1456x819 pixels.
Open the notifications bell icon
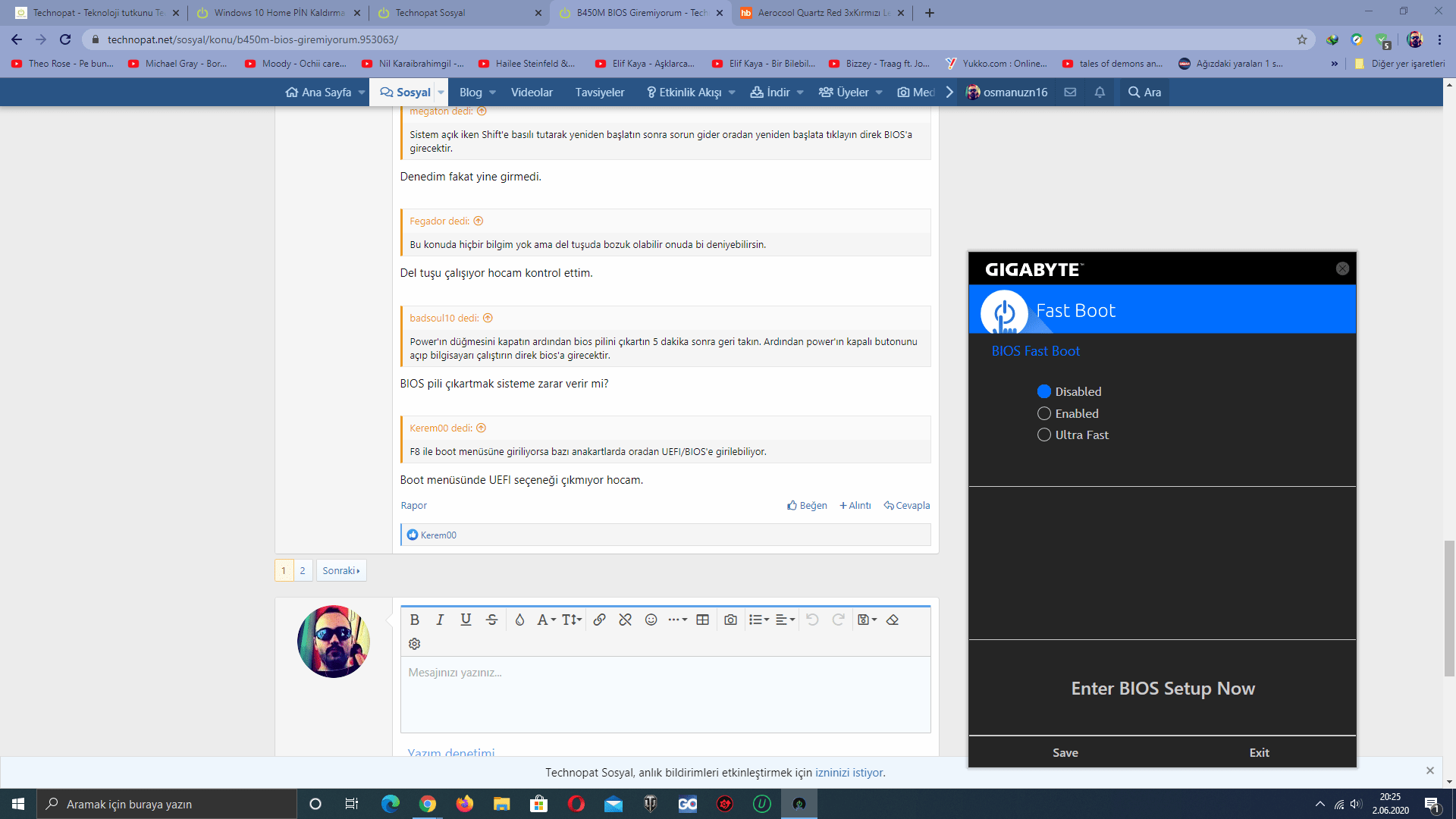click(x=1100, y=92)
